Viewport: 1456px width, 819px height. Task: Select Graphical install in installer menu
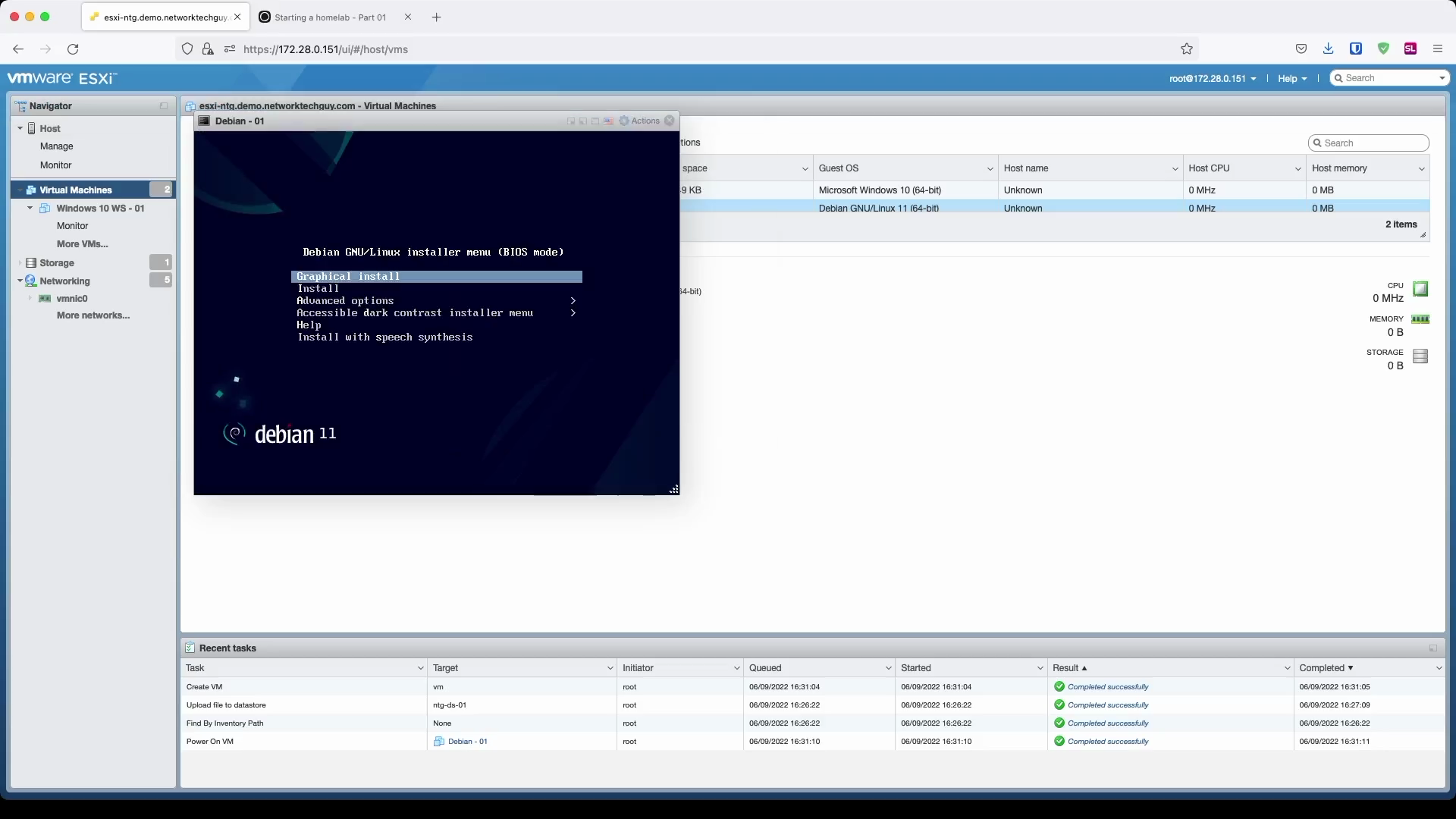(437, 277)
